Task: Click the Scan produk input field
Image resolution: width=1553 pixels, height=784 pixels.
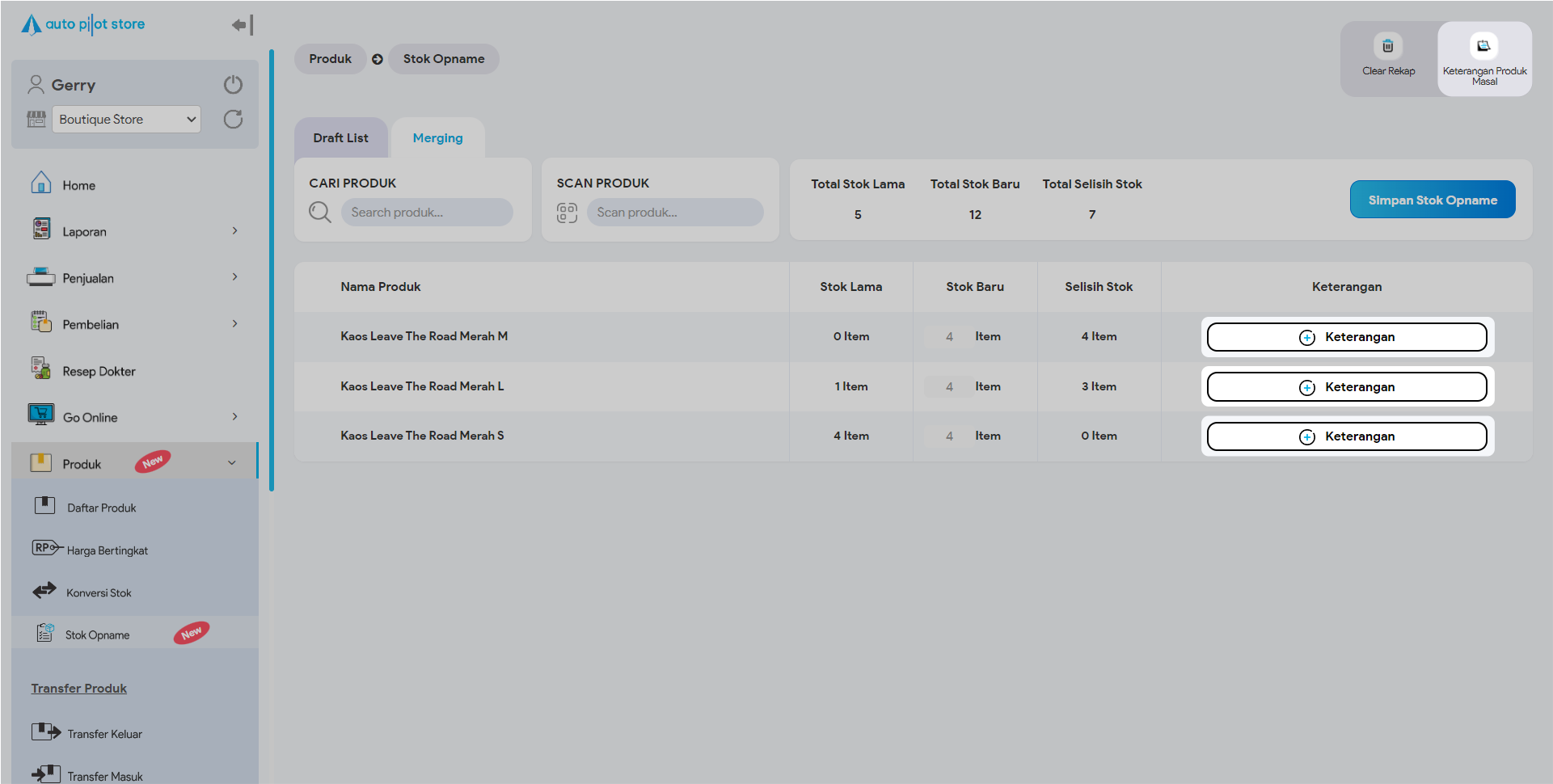Action: [675, 213]
